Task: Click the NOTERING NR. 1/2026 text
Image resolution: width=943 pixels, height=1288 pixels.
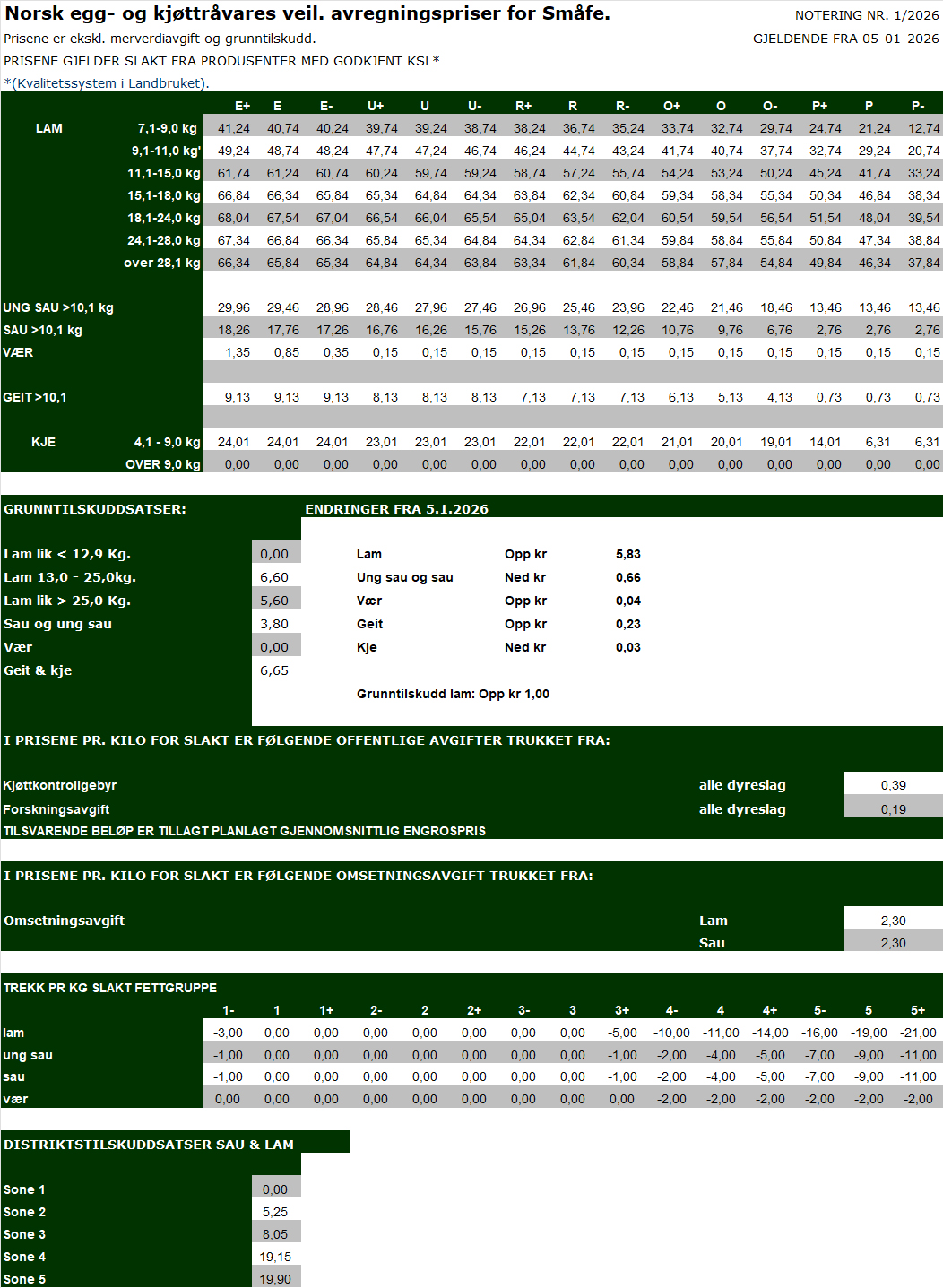Action: coord(866,15)
